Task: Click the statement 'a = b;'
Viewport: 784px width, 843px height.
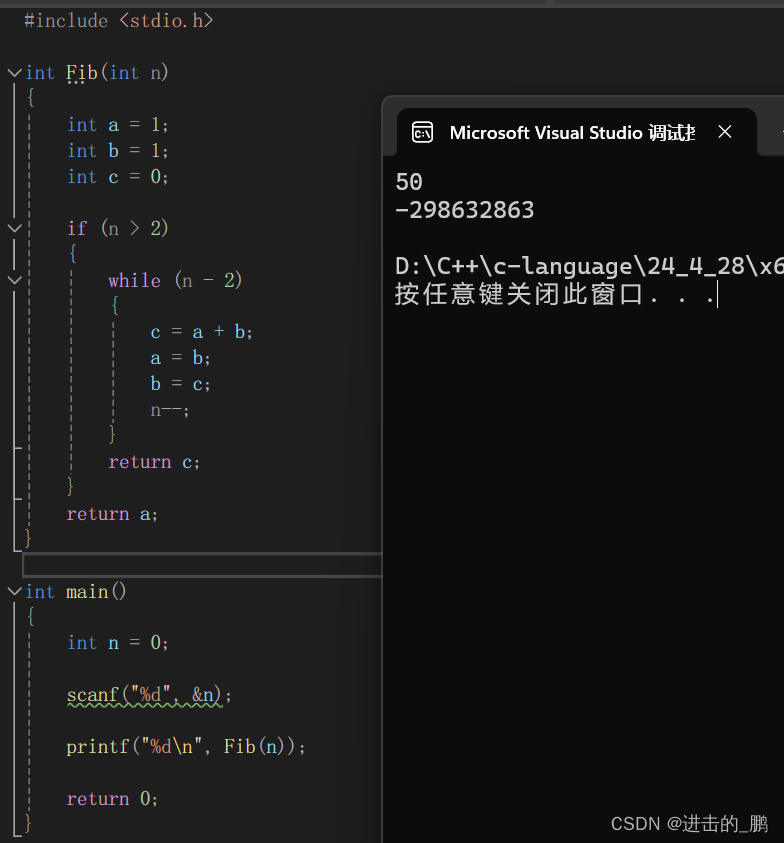Action: pos(180,358)
